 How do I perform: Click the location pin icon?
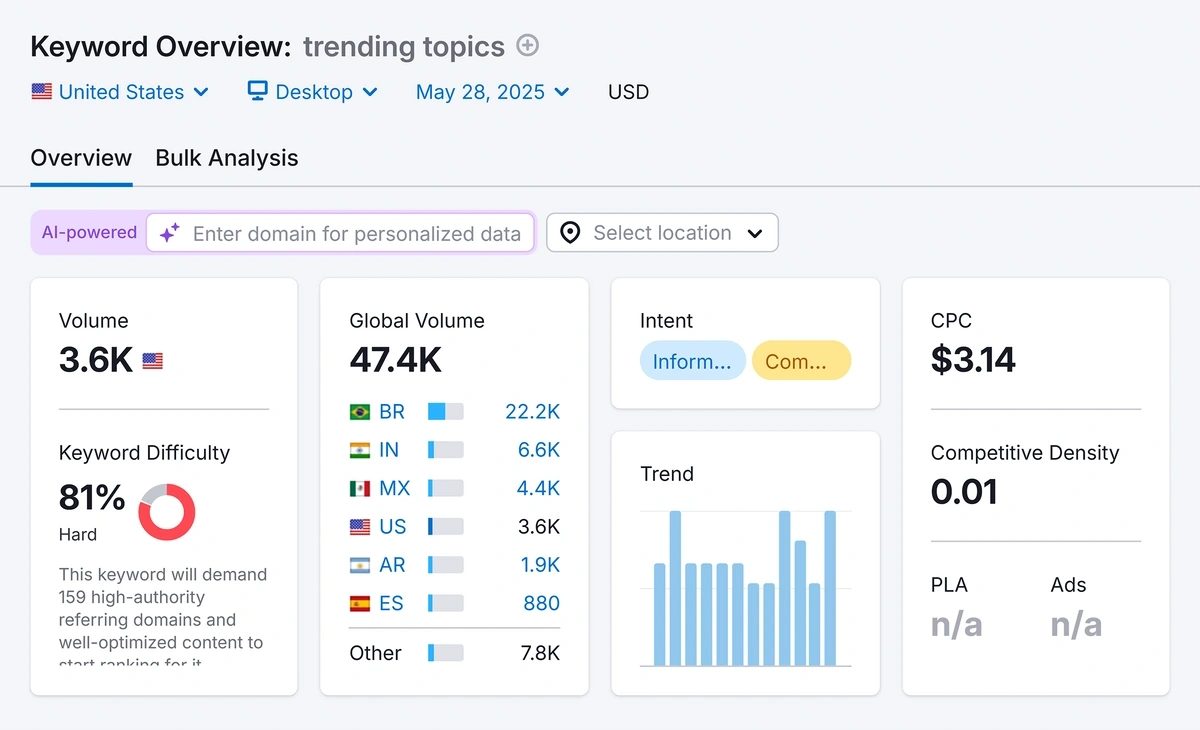point(570,233)
